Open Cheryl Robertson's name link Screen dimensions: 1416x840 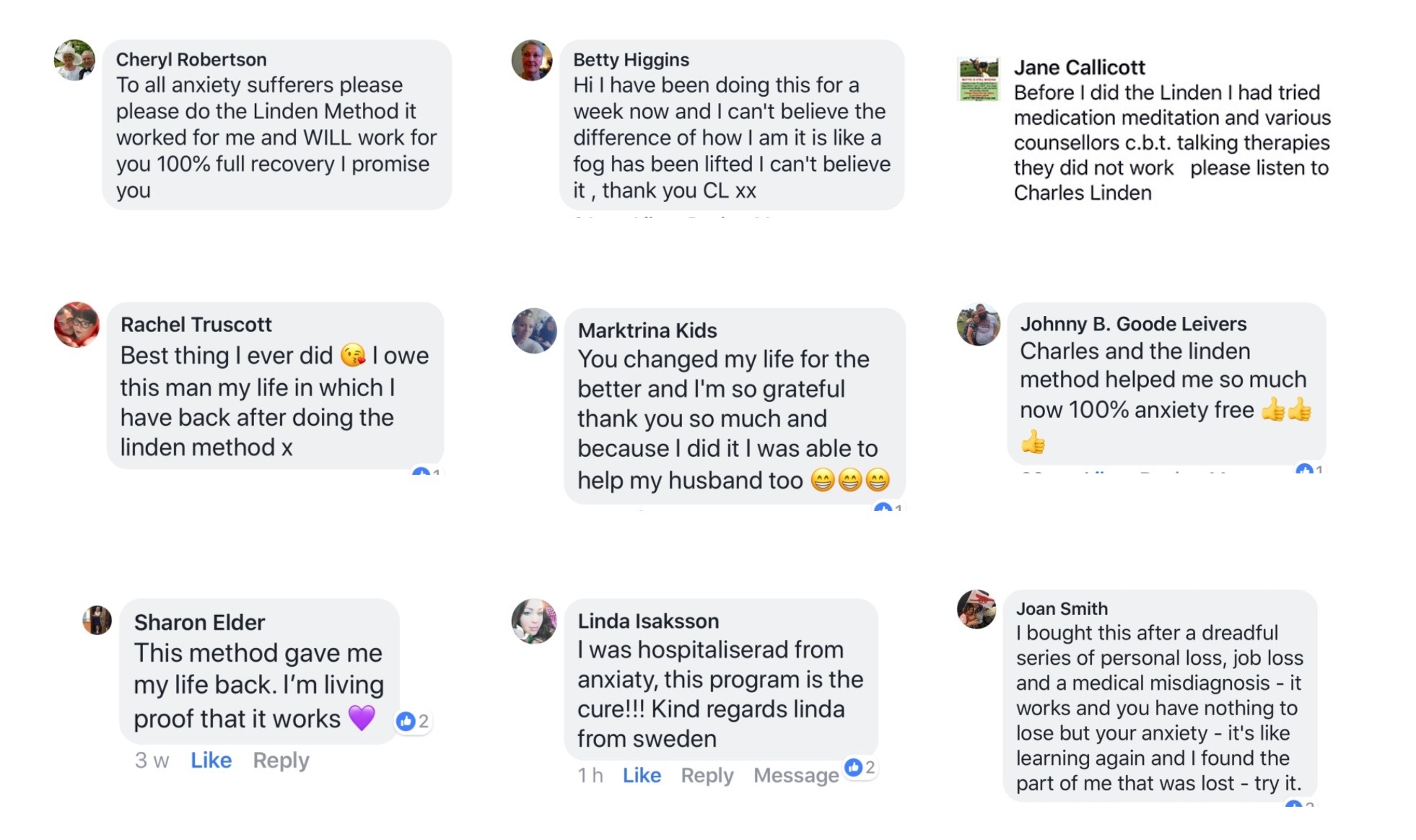pyautogui.click(x=191, y=60)
